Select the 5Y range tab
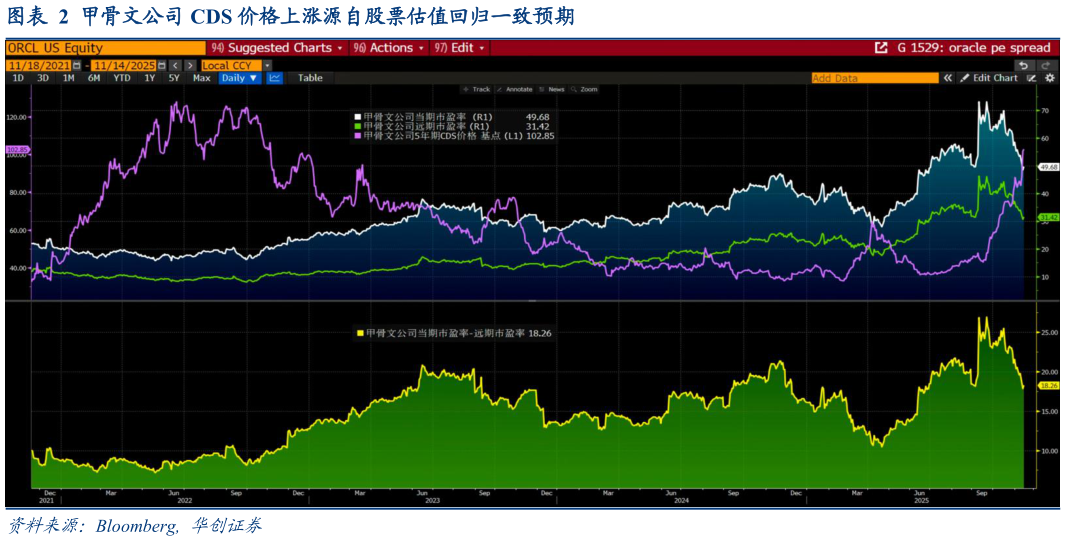The image size is (1066, 541). coord(174,77)
